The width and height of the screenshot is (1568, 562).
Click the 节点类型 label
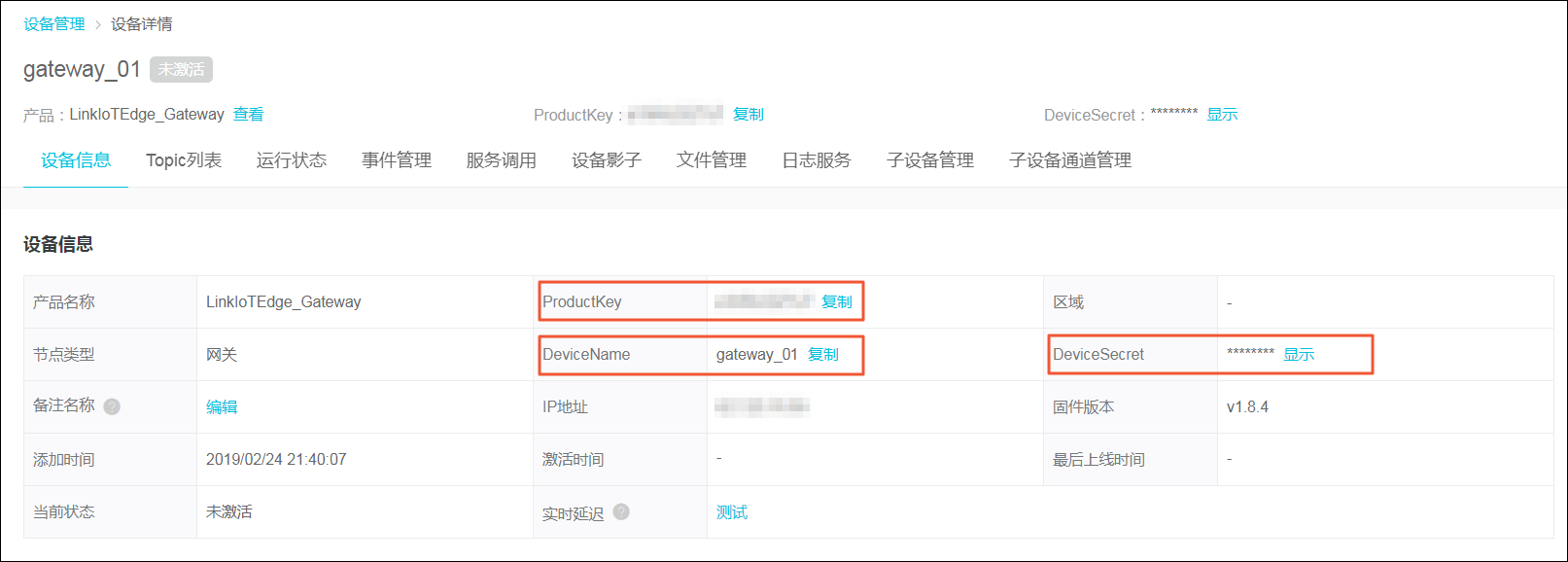point(64,354)
